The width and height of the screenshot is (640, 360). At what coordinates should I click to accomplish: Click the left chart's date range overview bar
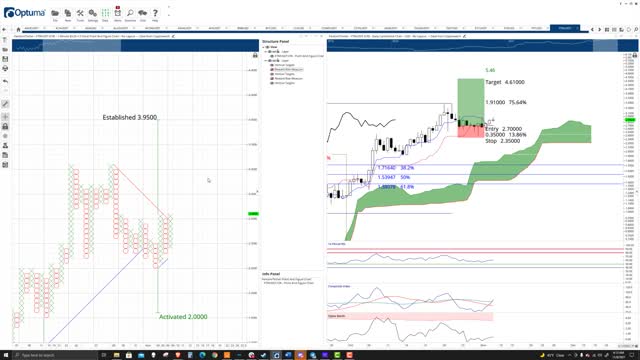pyautogui.click(x=135, y=45)
